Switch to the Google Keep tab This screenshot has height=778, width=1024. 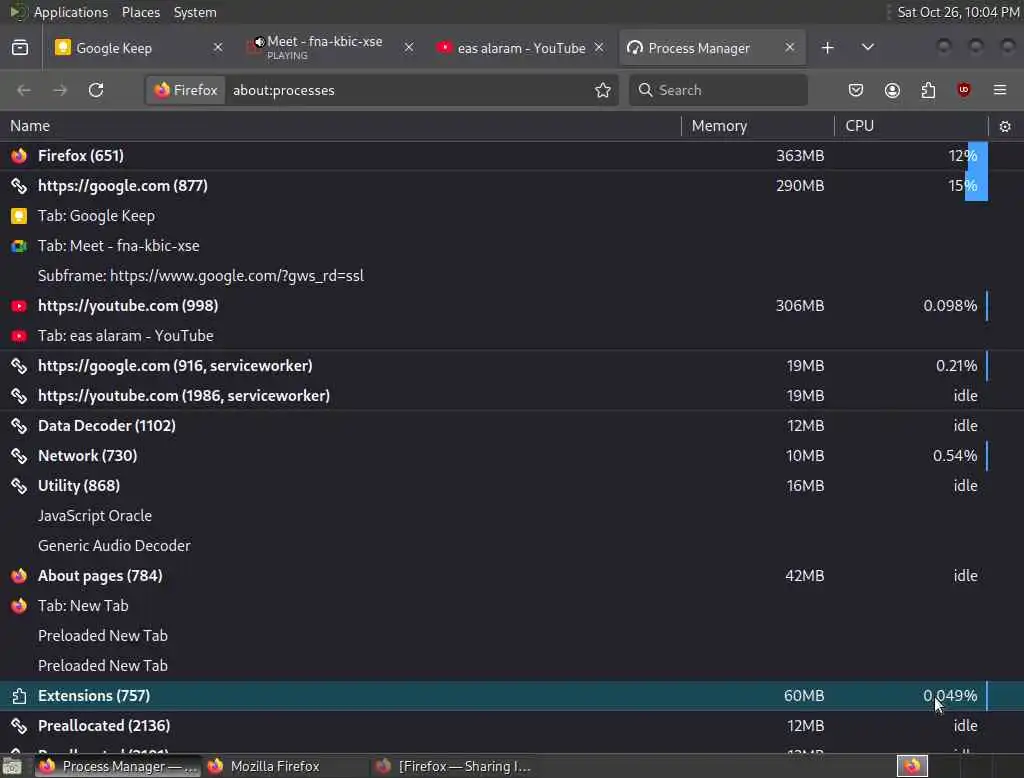[x=138, y=48]
